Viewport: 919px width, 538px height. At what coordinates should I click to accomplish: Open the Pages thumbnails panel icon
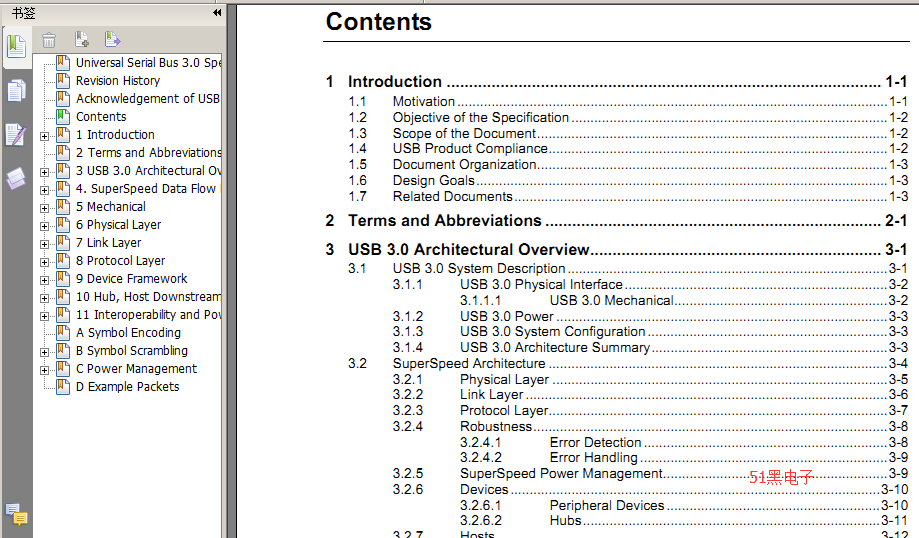(16, 90)
